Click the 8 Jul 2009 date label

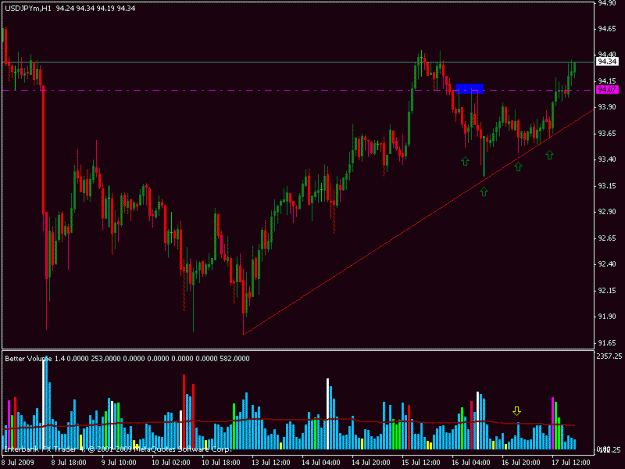[x=18, y=463]
